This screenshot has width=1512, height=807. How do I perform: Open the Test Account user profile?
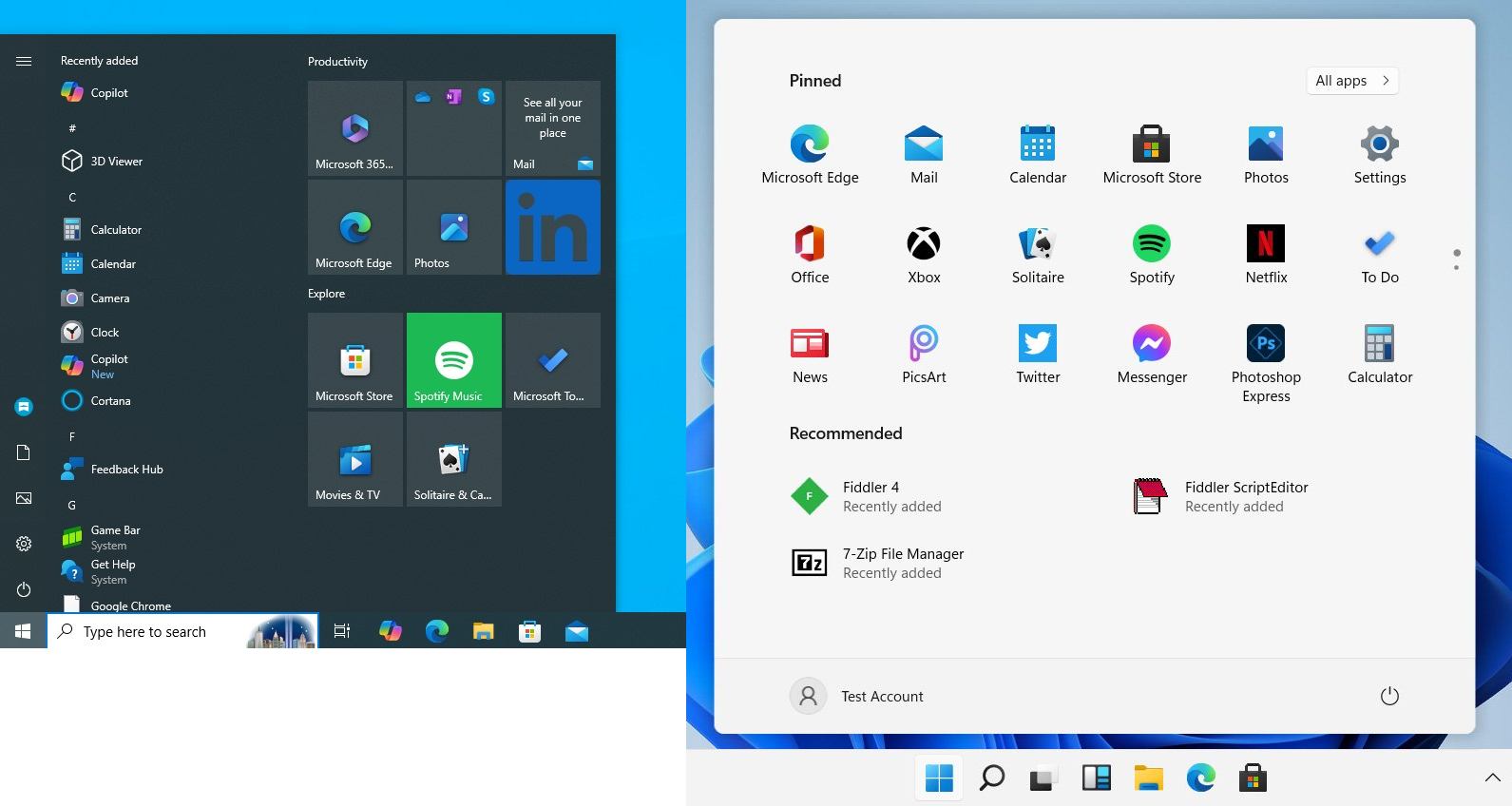point(857,697)
